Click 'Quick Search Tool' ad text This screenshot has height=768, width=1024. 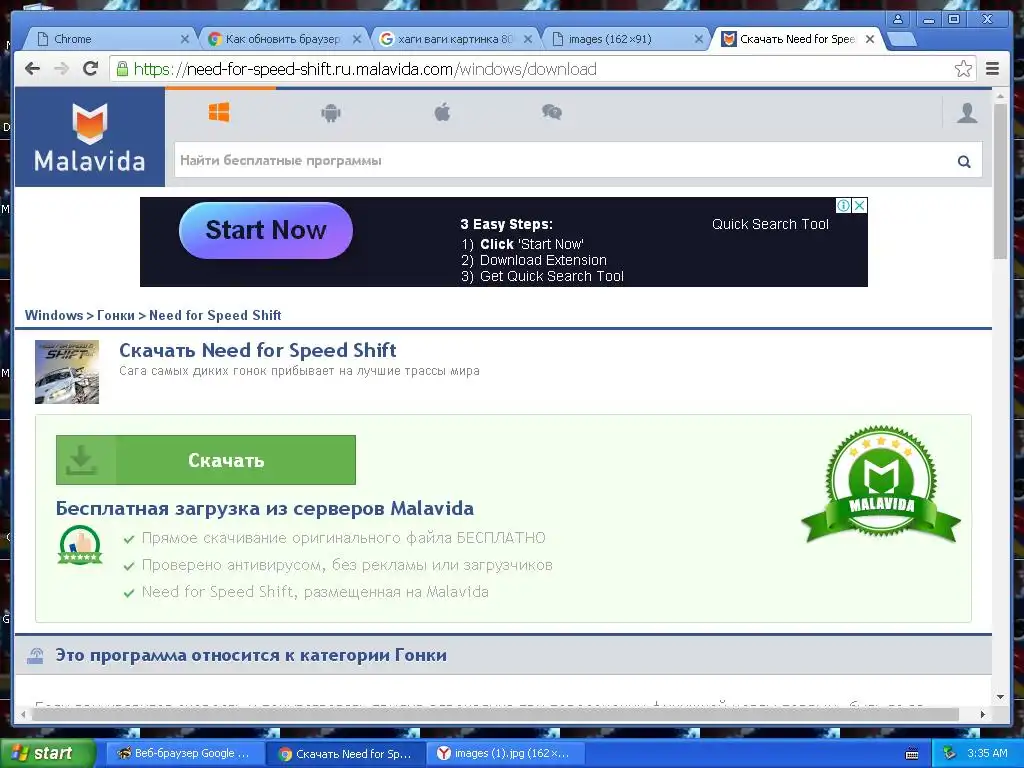coord(770,224)
